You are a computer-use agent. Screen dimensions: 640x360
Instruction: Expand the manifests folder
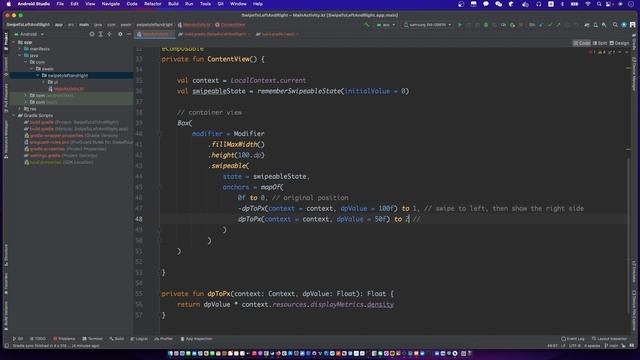pyautogui.click(x=20, y=49)
